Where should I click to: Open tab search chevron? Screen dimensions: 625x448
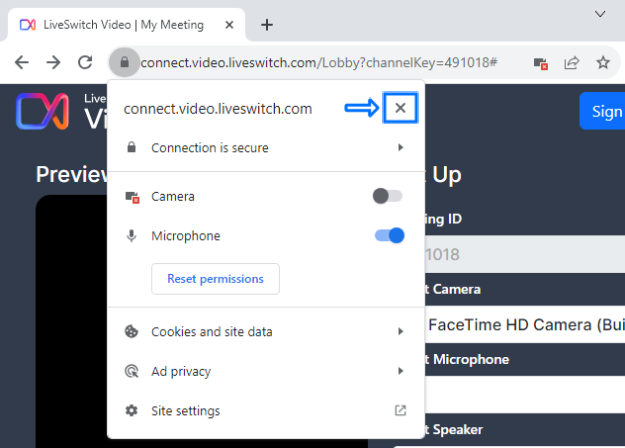click(600, 14)
